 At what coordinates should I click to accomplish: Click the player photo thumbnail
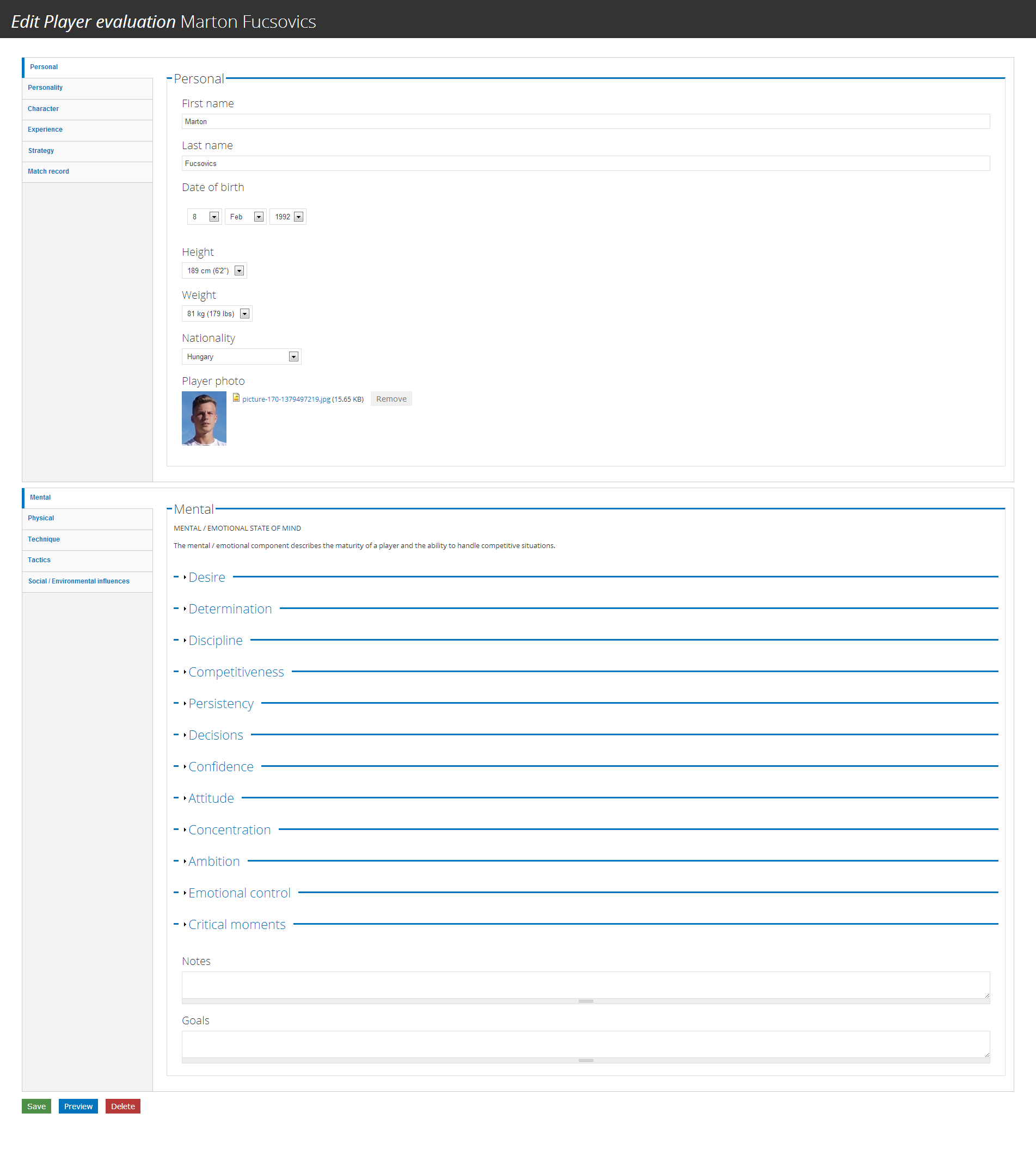(x=204, y=419)
